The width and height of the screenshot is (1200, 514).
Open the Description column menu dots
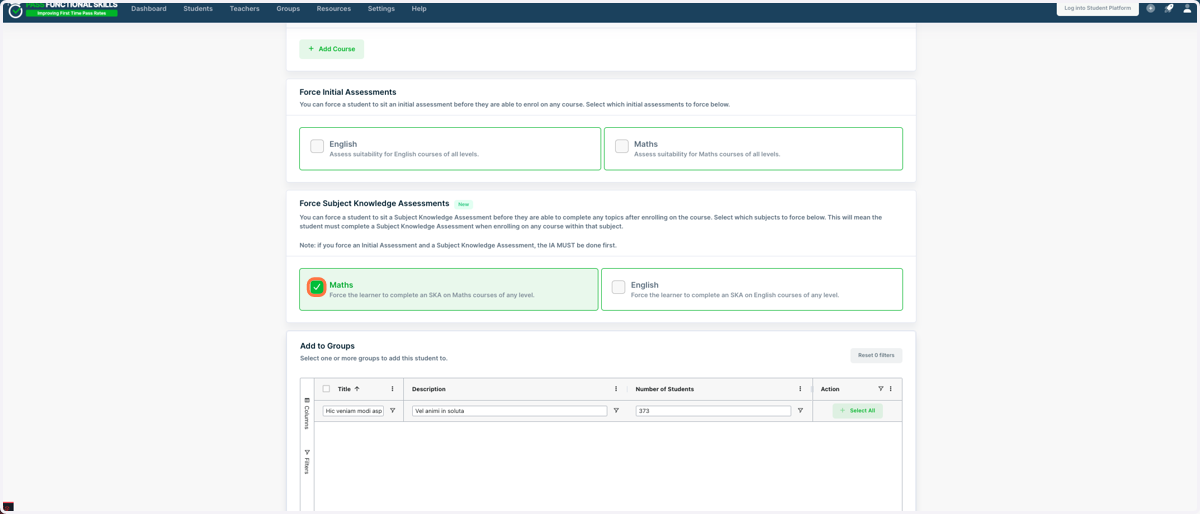(616, 389)
